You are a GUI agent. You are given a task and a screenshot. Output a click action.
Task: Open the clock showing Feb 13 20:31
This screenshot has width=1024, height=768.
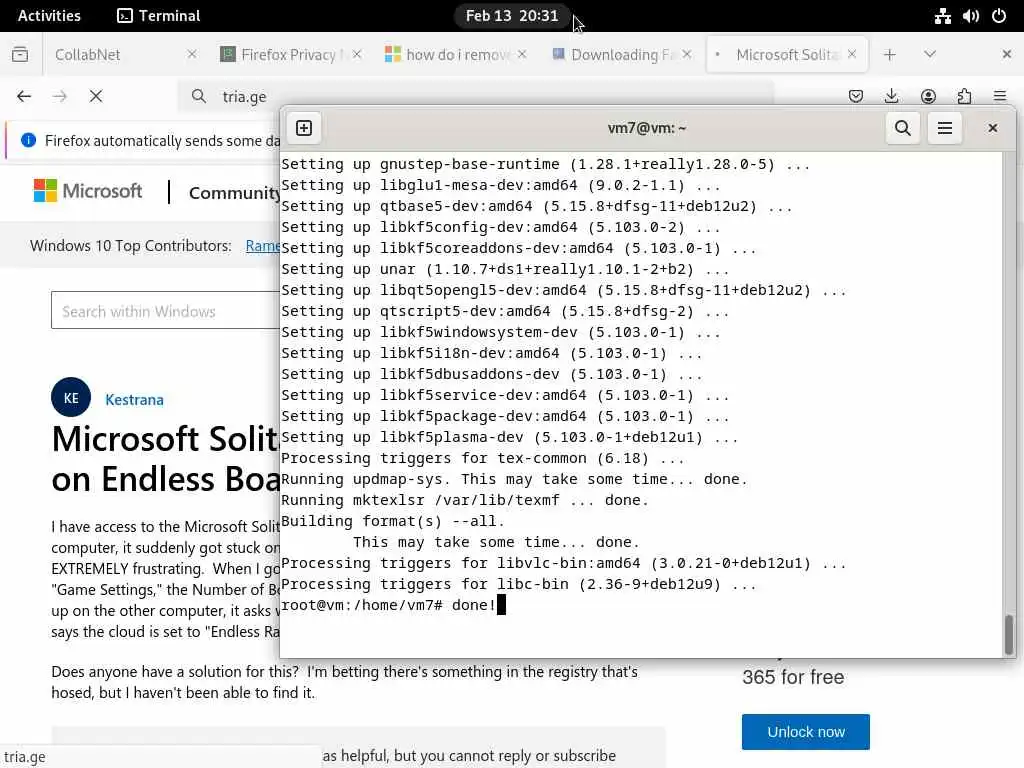click(x=512, y=16)
